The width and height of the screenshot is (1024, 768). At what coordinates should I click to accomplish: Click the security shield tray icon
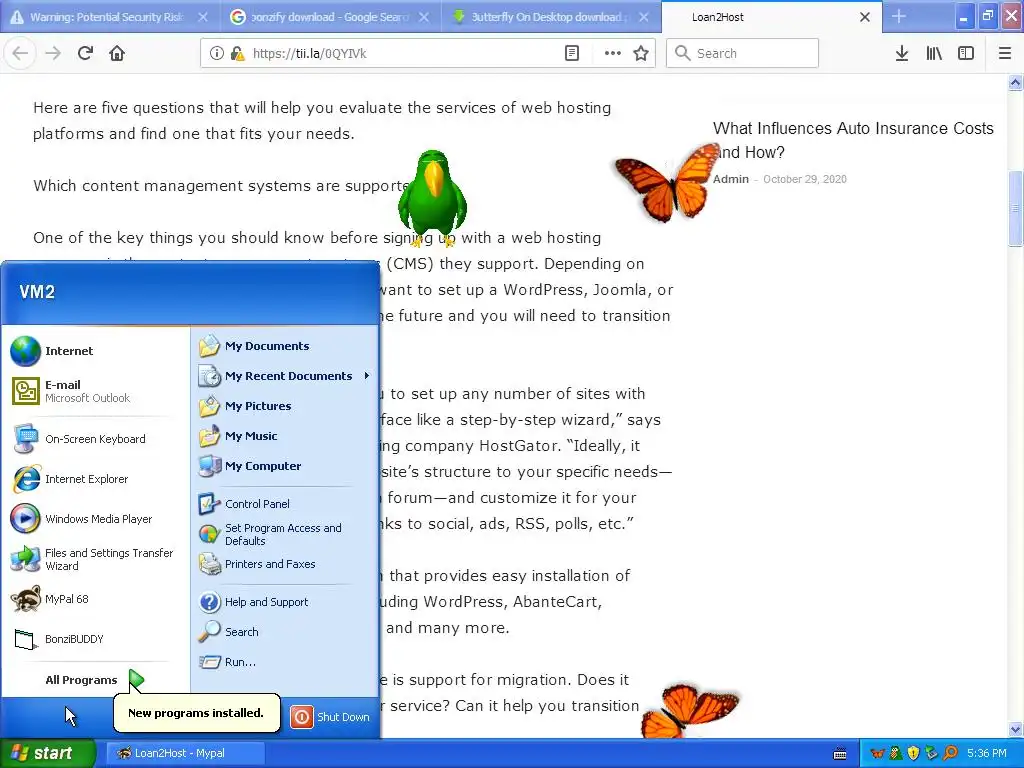[x=913, y=754]
